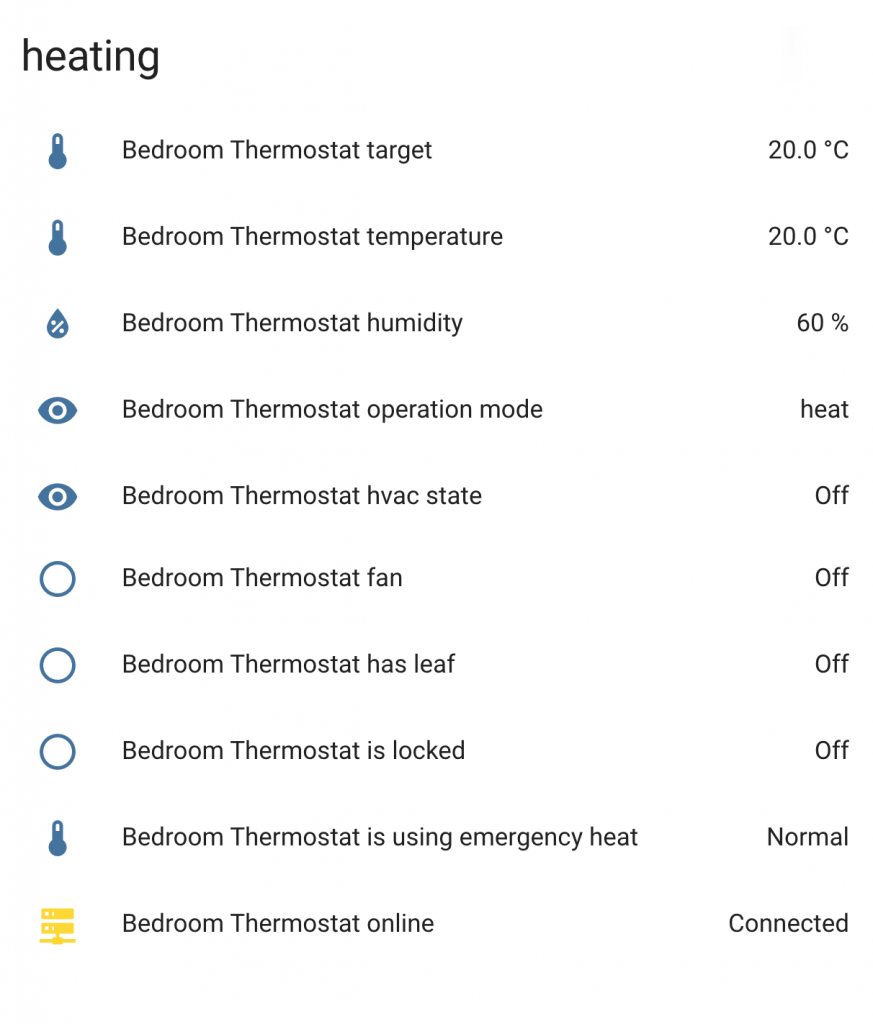Click the 'heat' operation mode value
The image size is (873, 1024).
tap(824, 409)
